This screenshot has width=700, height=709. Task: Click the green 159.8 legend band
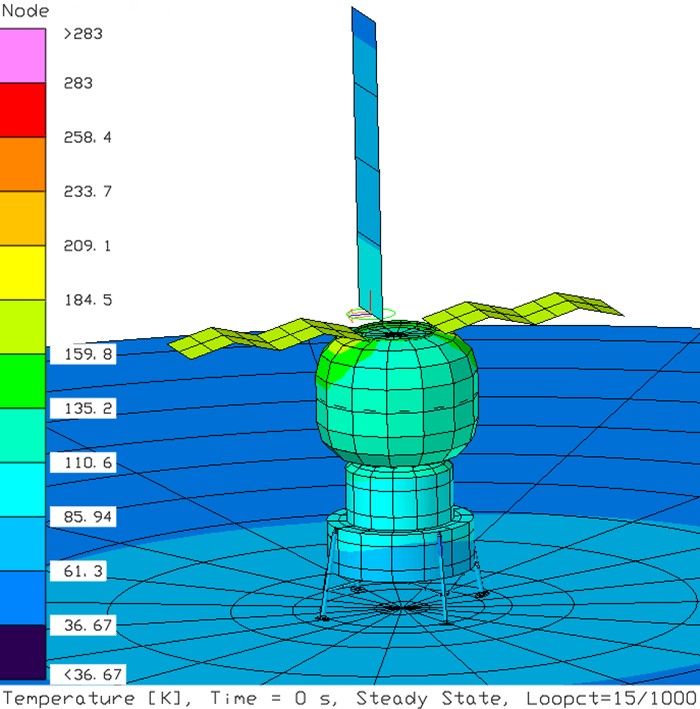23,381
